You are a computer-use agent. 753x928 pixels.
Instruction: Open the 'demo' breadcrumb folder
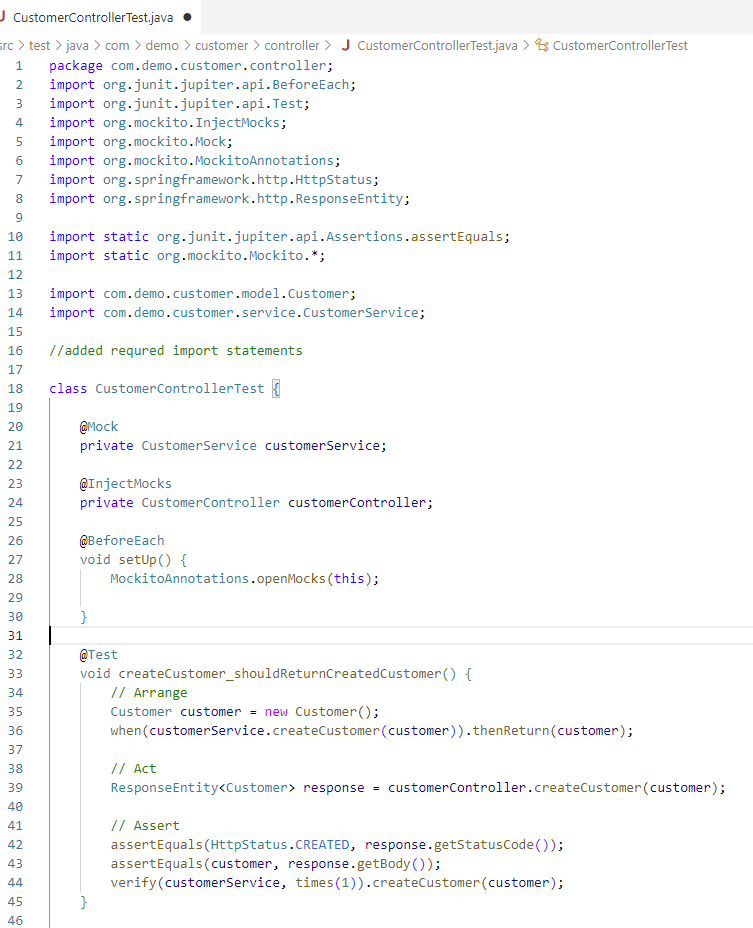[162, 46]
